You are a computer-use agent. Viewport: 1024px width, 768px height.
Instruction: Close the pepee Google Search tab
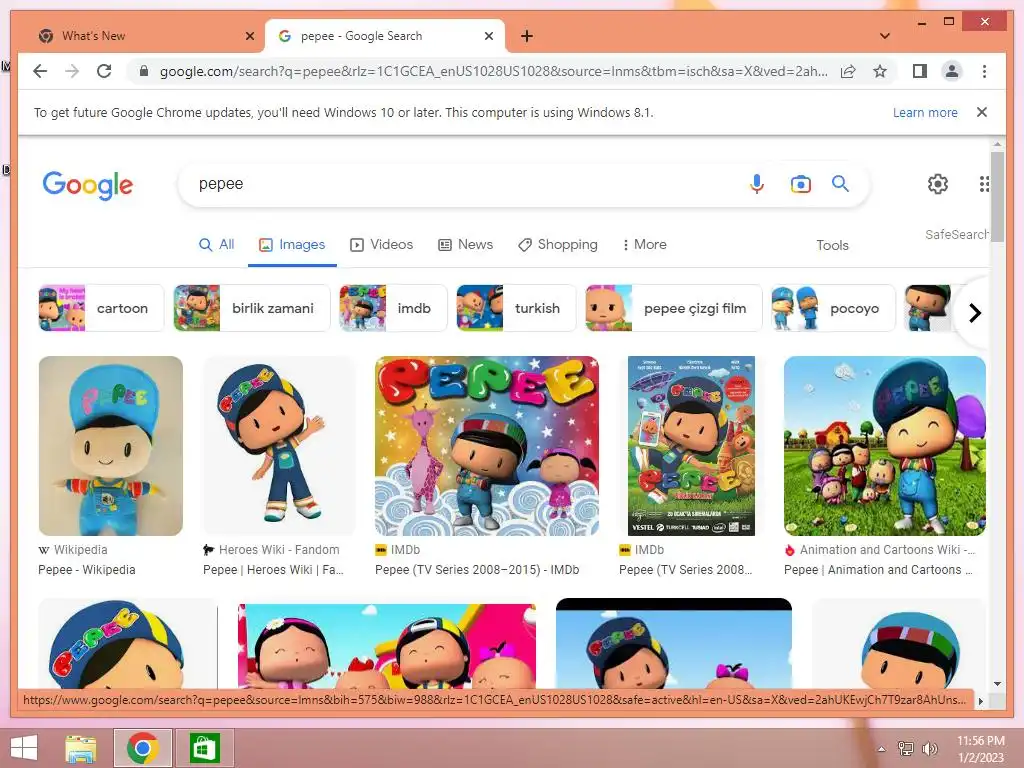pos(488,36)
